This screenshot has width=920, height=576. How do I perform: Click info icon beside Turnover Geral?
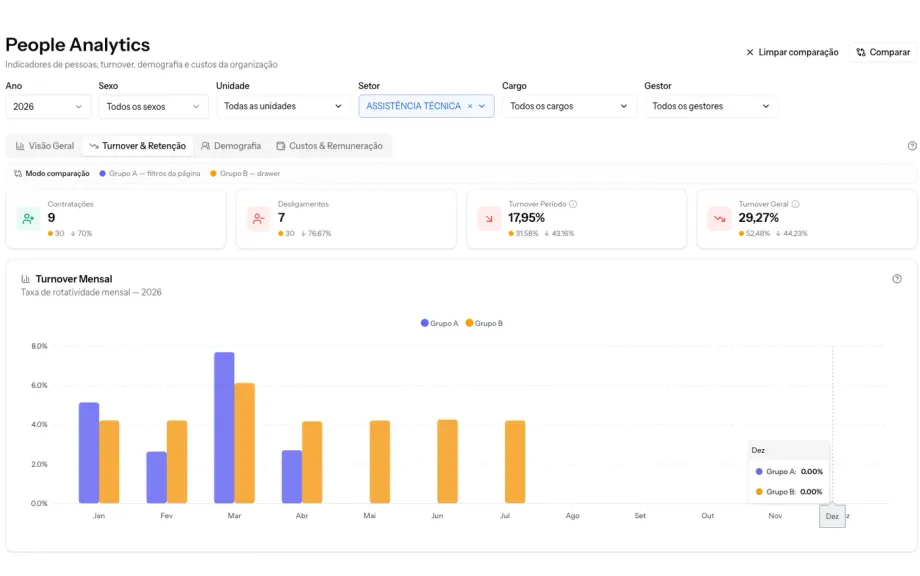[796, 204]
